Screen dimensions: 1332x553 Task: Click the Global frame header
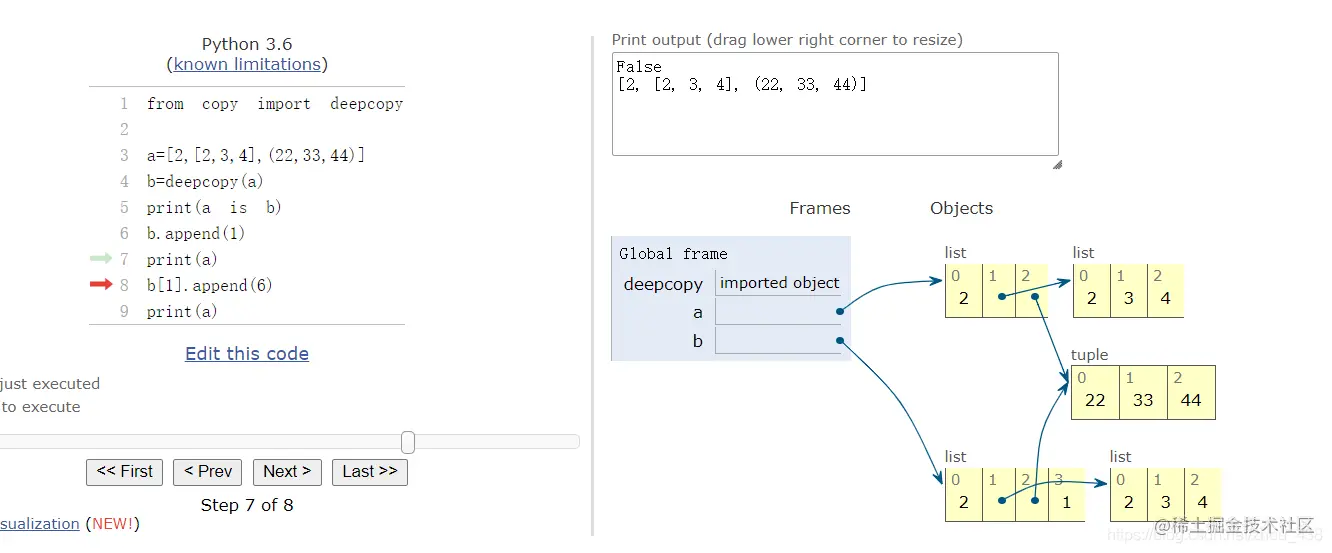[673, 254]
